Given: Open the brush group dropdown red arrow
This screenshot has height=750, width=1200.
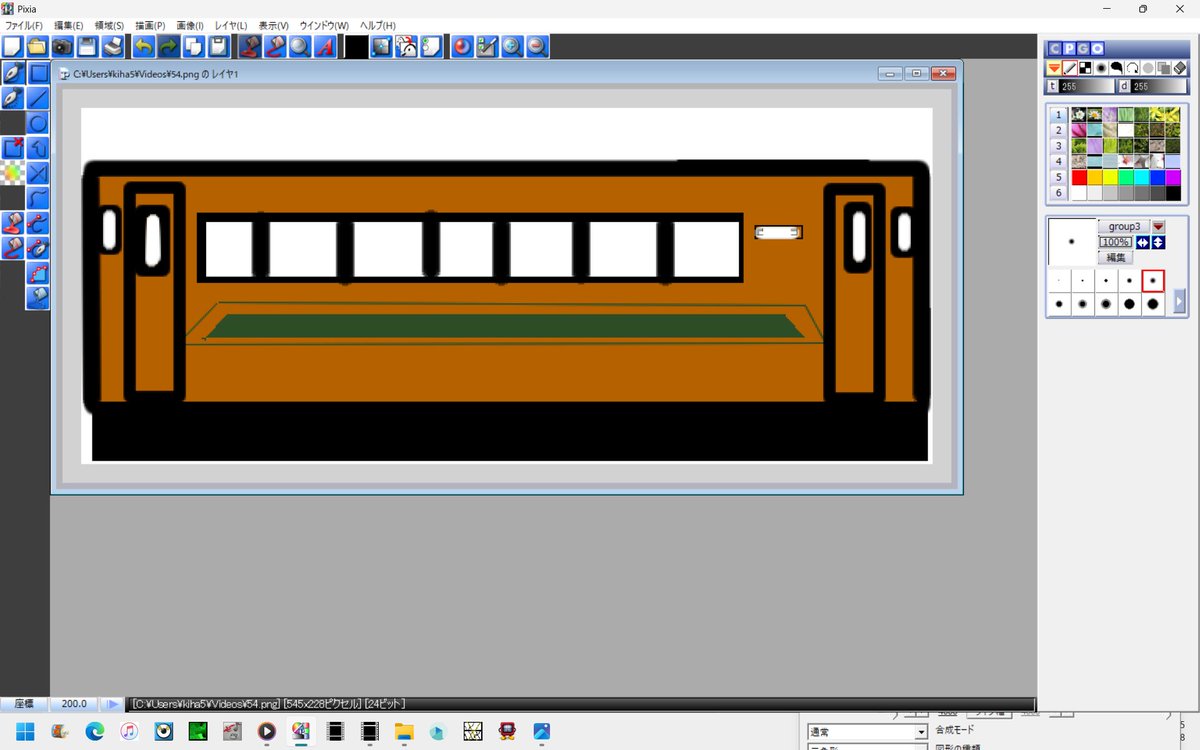Looking at the screenshot, I should pyautogui.click(x=1159, y=227).
